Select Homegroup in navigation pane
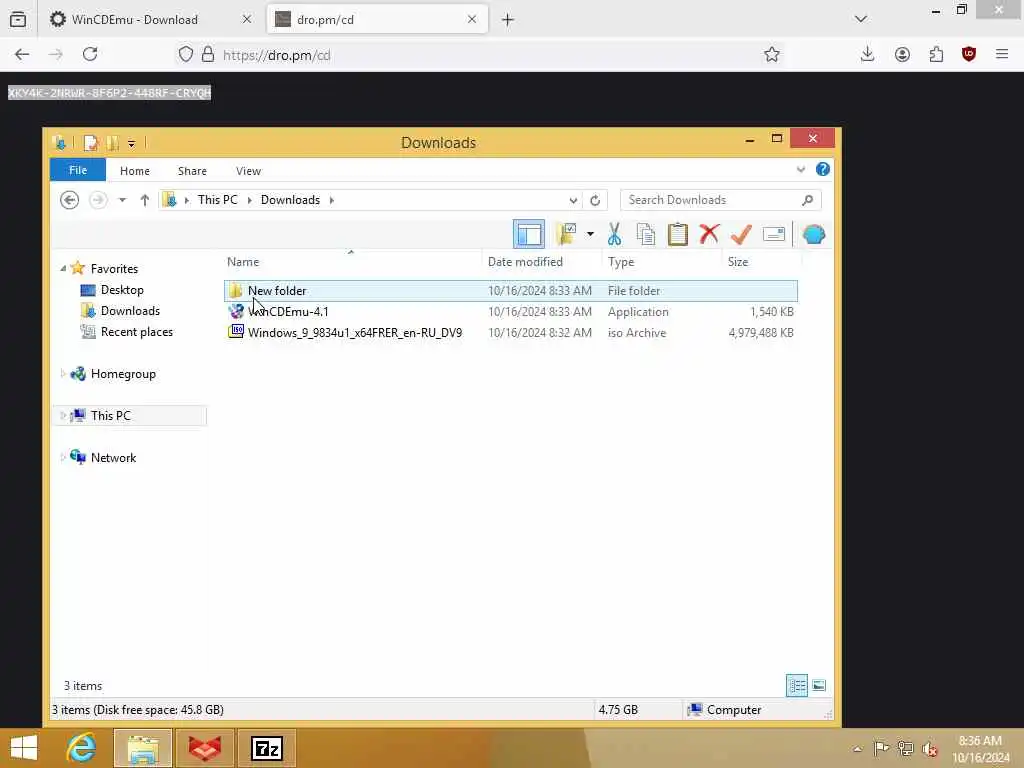 (123, 374)
